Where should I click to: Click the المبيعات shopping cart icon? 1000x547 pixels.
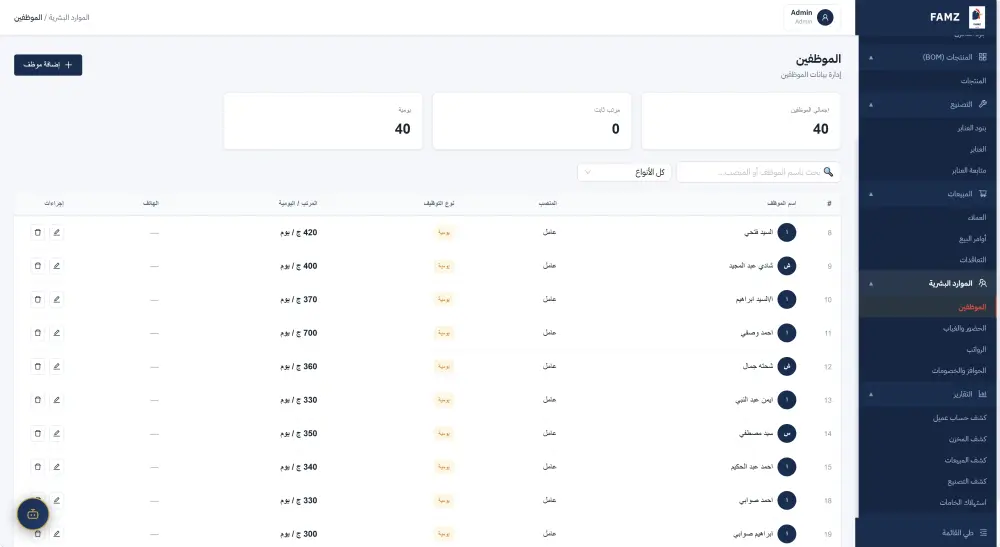pyautogui.click(x=983, y=194)
